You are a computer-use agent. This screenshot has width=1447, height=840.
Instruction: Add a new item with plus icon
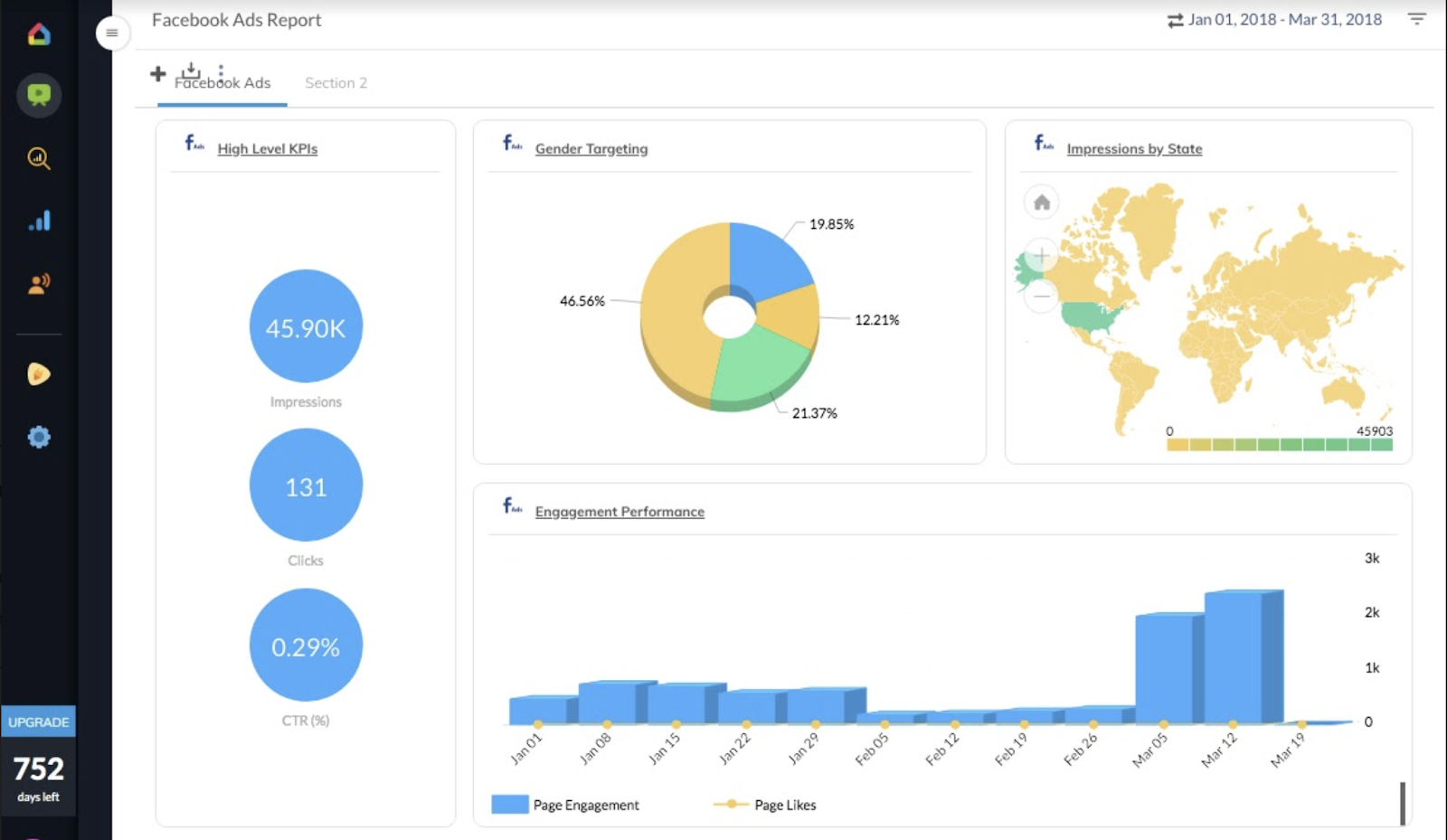(x=157, y=73)
